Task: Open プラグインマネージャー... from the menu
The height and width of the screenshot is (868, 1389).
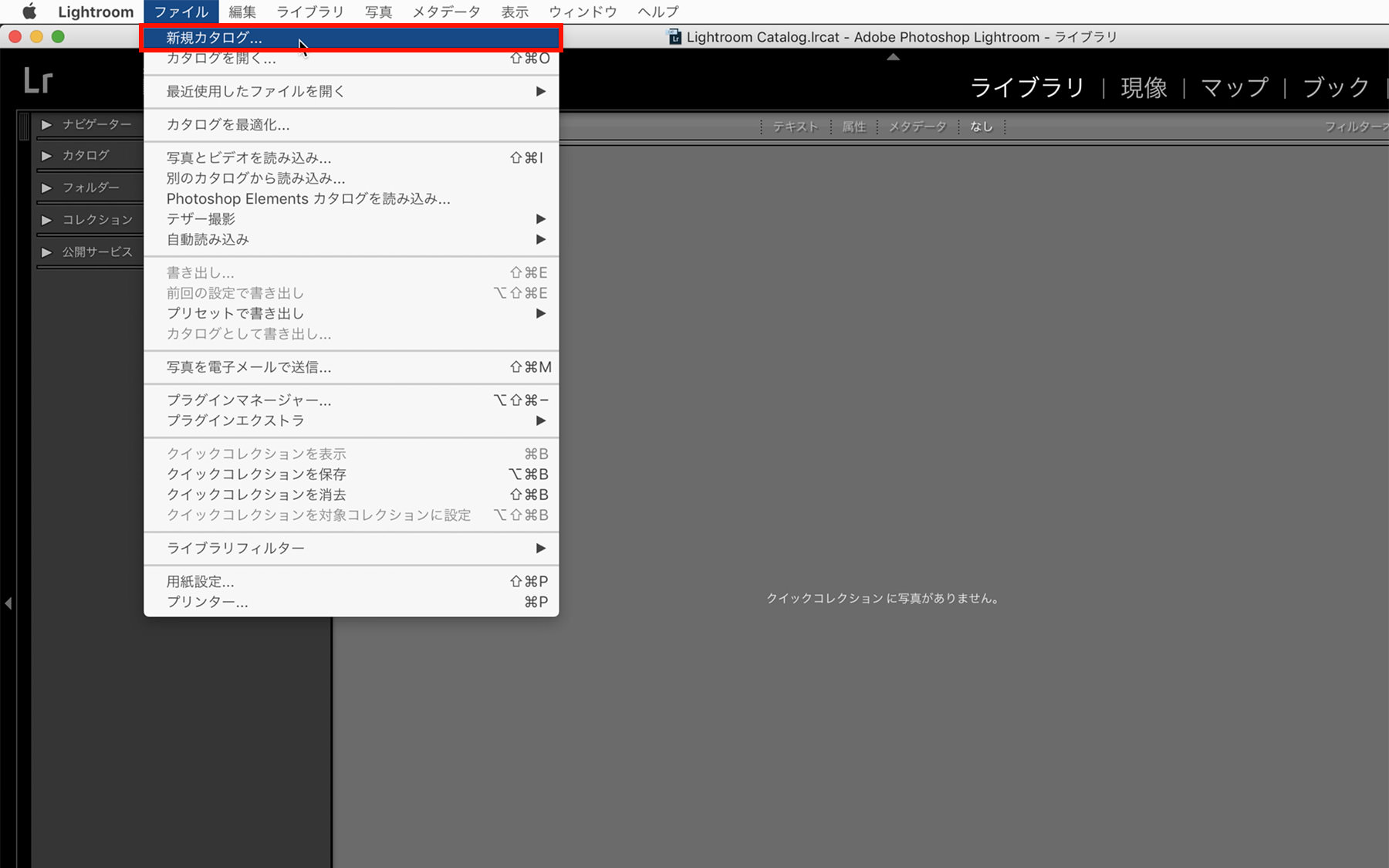Action: [x=351, y=400]
